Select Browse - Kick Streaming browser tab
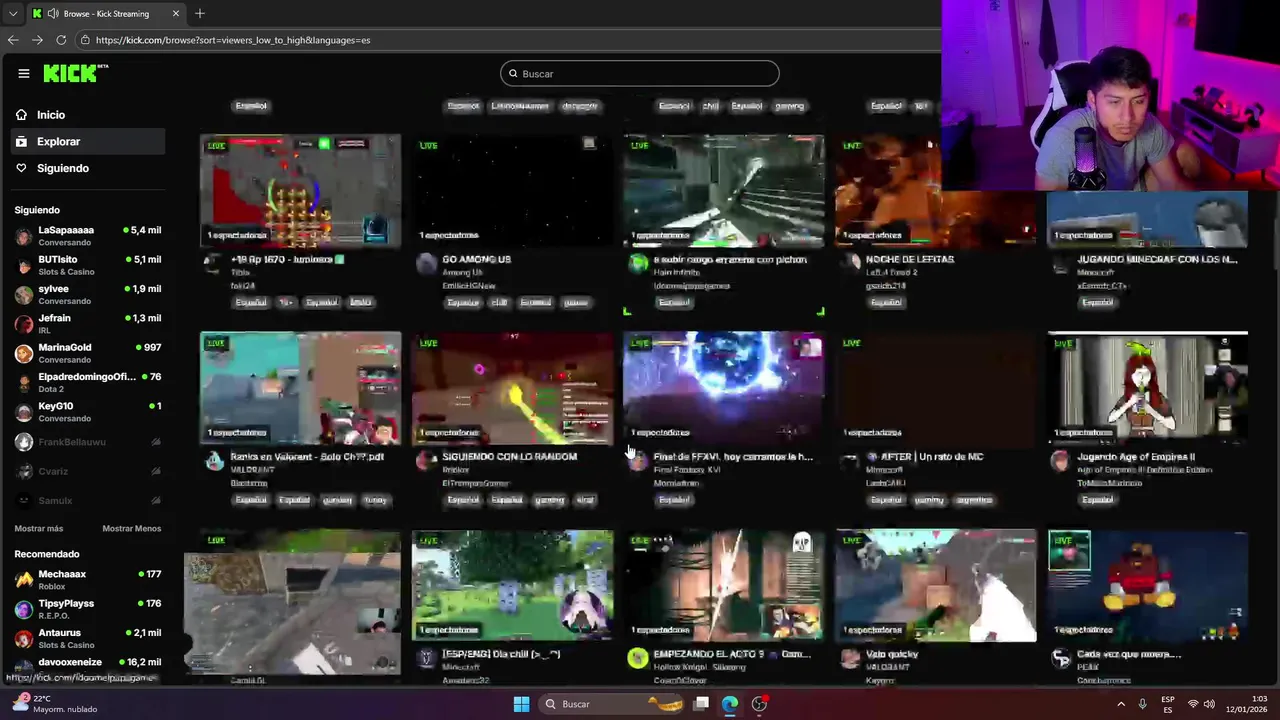1280x720 pixels. [x=105, y=13]
